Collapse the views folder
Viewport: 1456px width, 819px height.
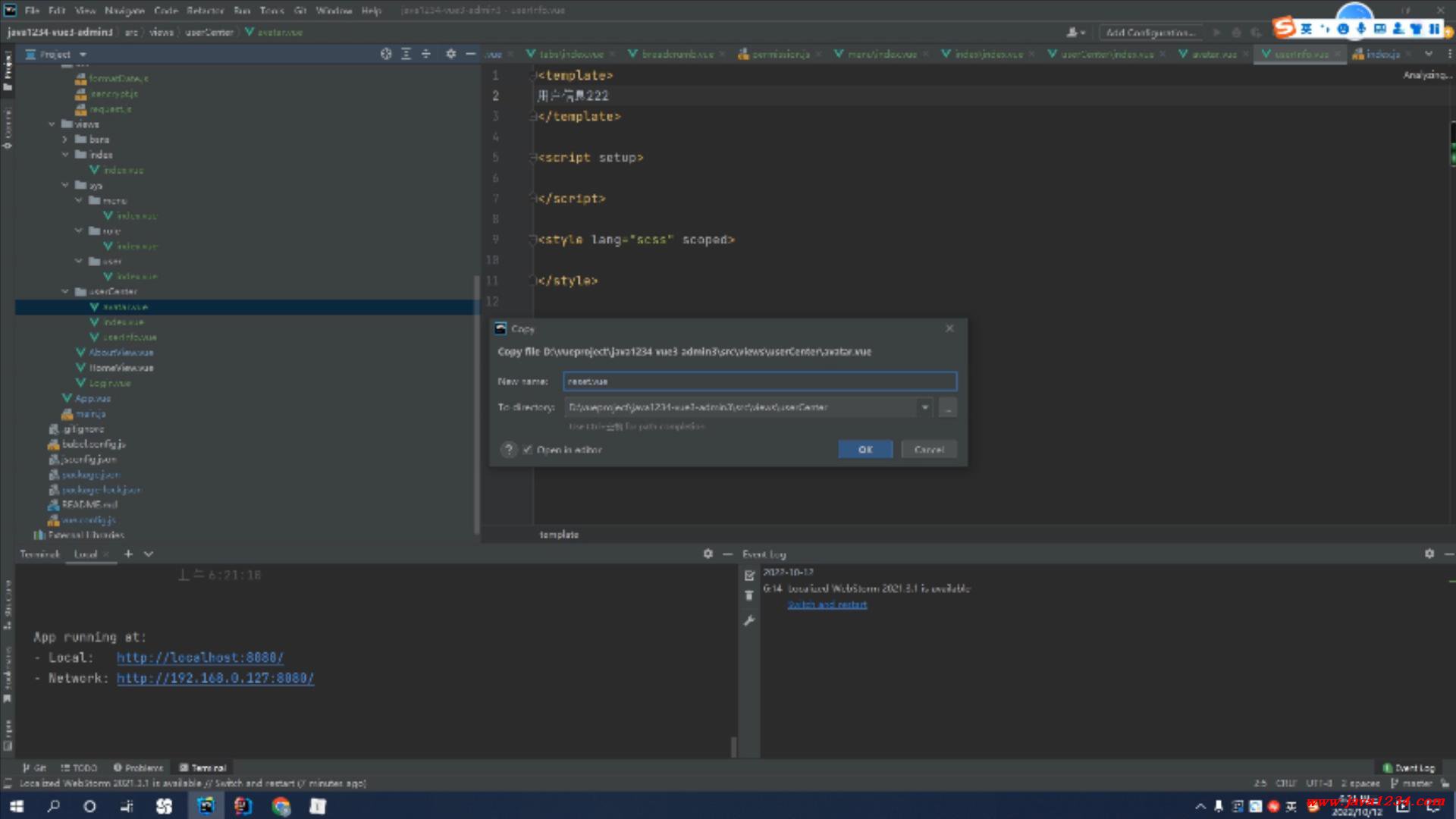tap(52, 124)
